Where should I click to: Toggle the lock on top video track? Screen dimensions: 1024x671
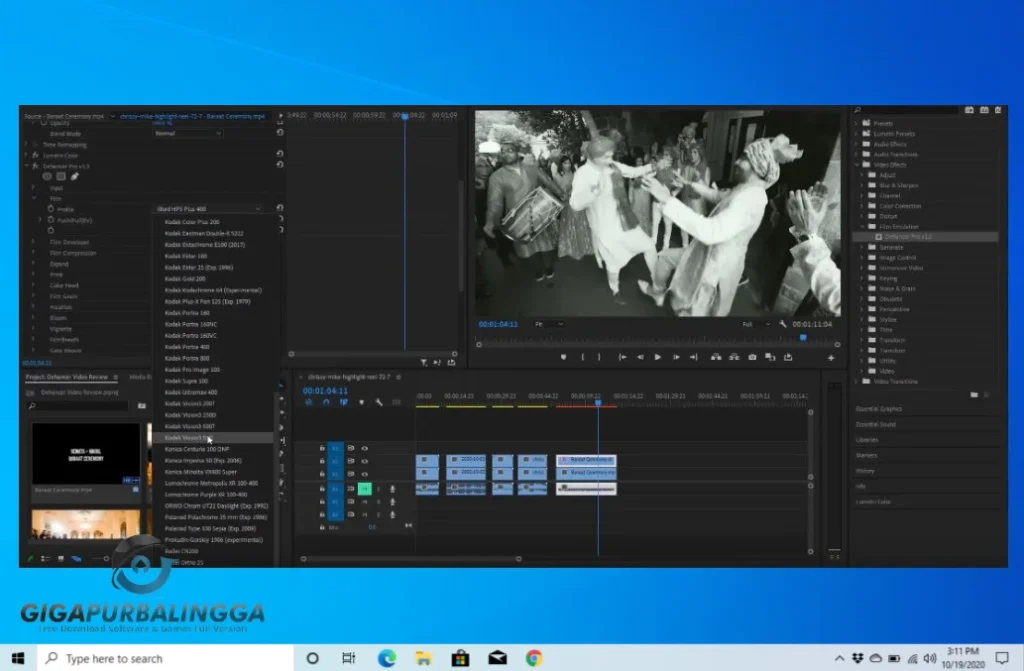322,448
